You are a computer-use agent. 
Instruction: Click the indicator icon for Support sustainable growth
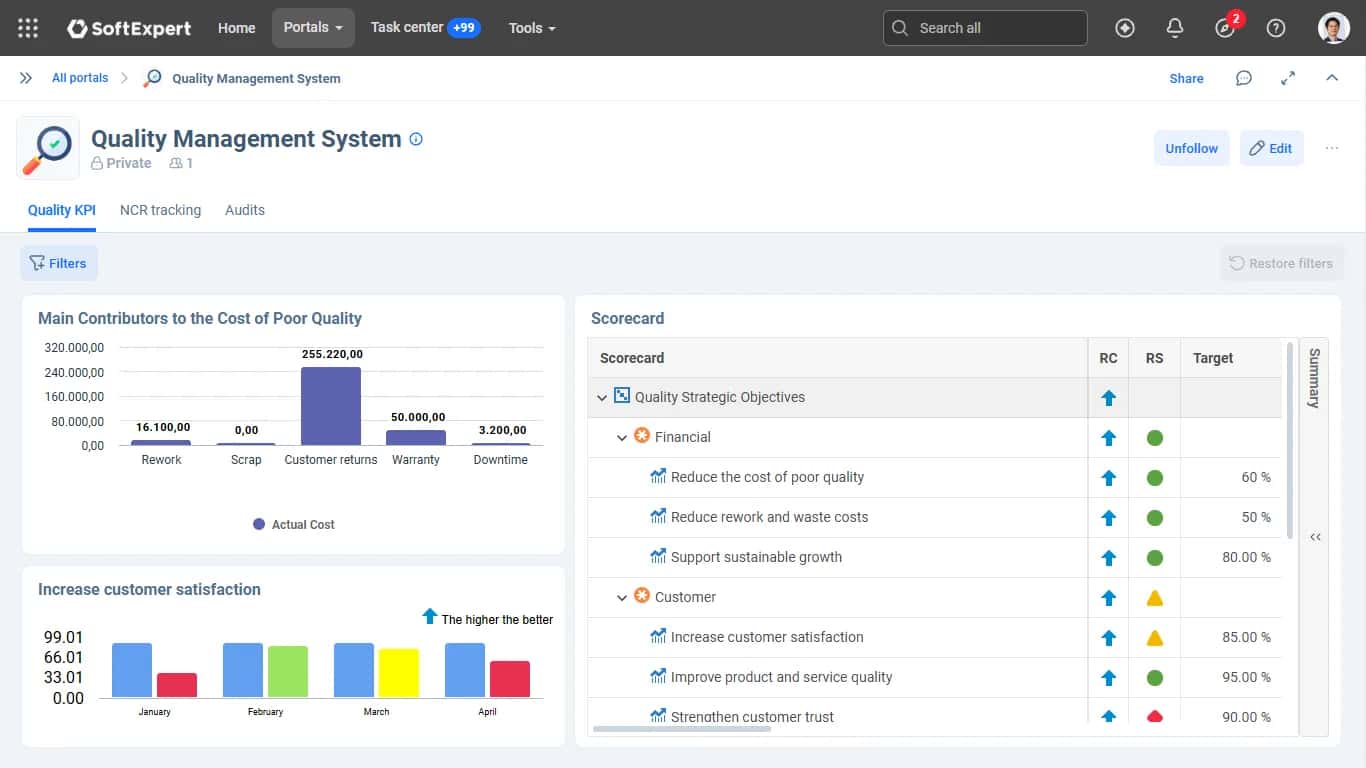(658, 556)
